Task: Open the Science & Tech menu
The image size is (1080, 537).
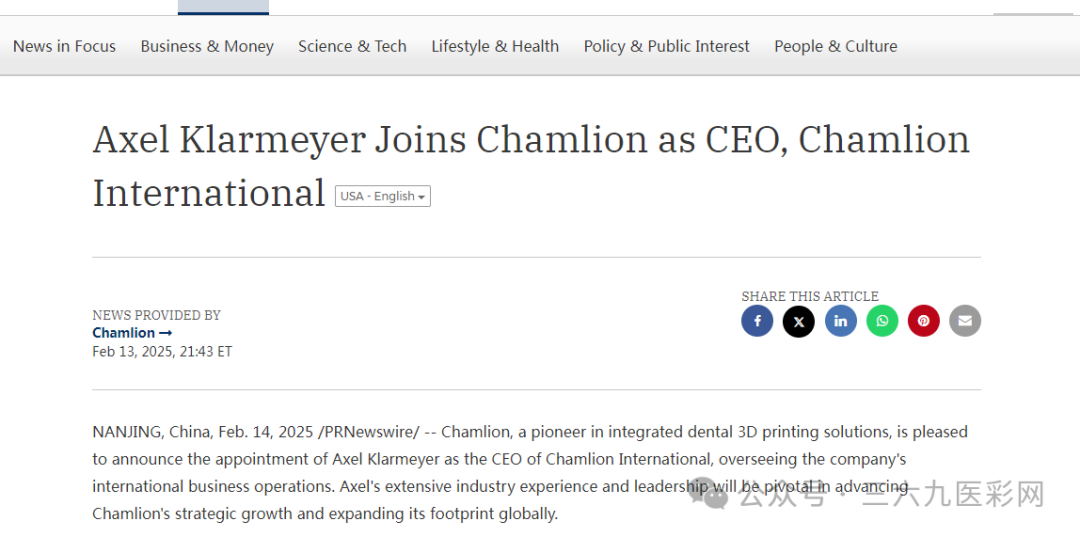Action: 353,46
